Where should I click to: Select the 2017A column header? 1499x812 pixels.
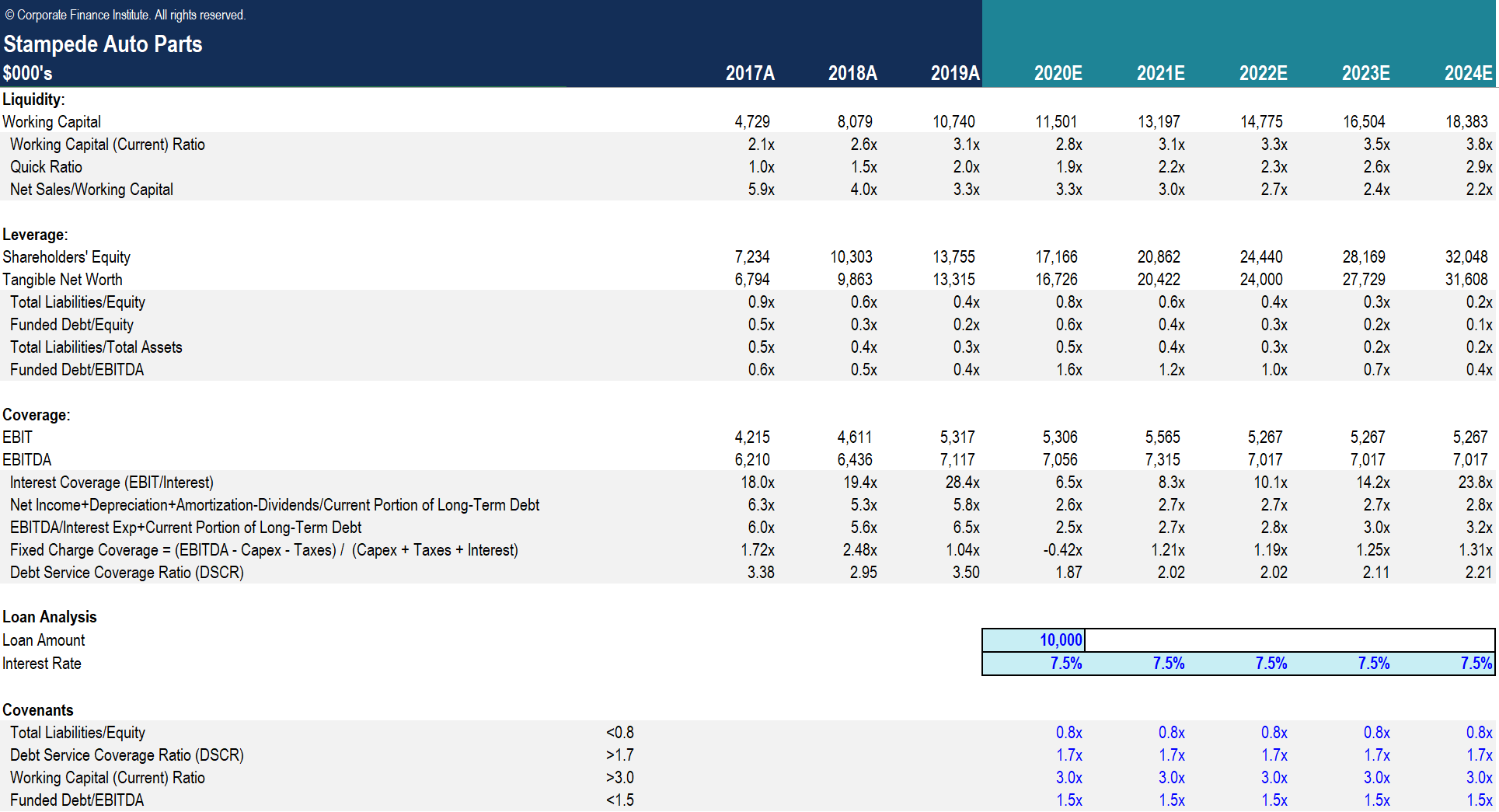pos(749,73)
